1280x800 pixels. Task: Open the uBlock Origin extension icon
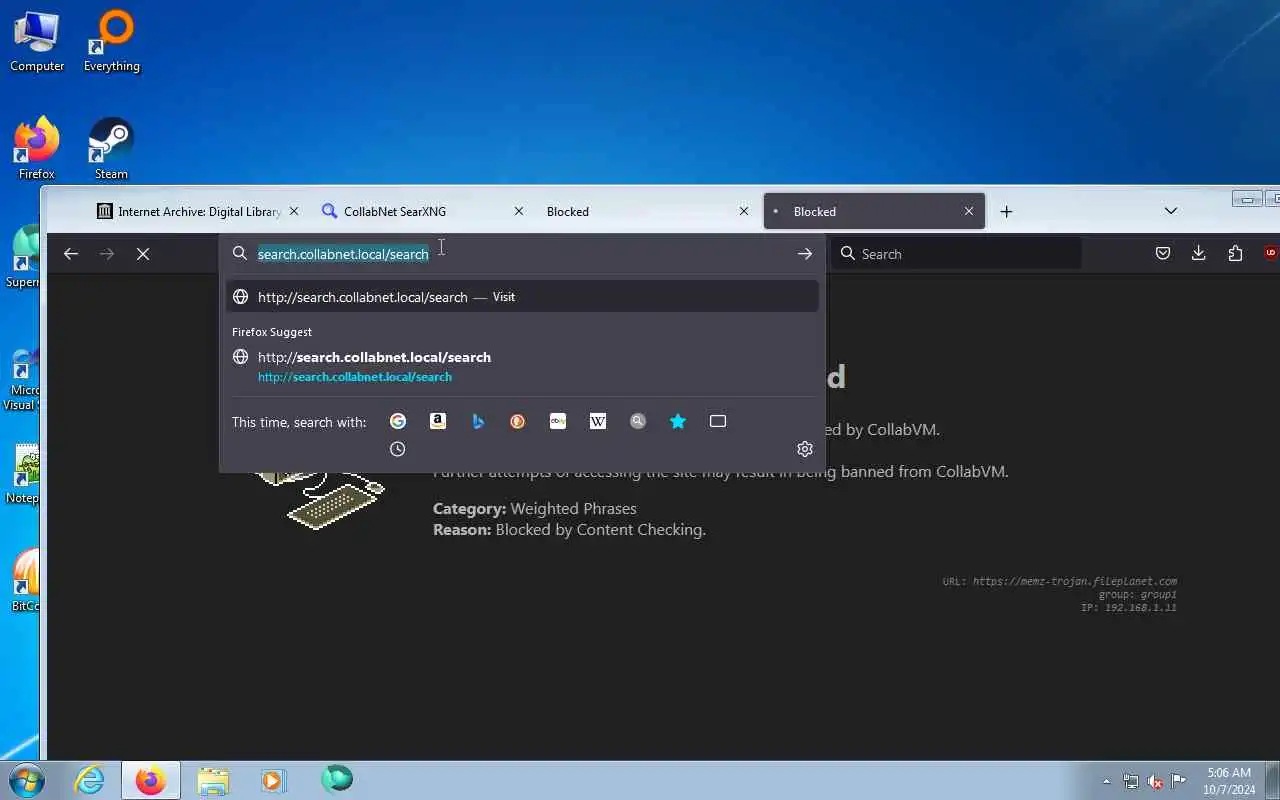point(1271,254)
